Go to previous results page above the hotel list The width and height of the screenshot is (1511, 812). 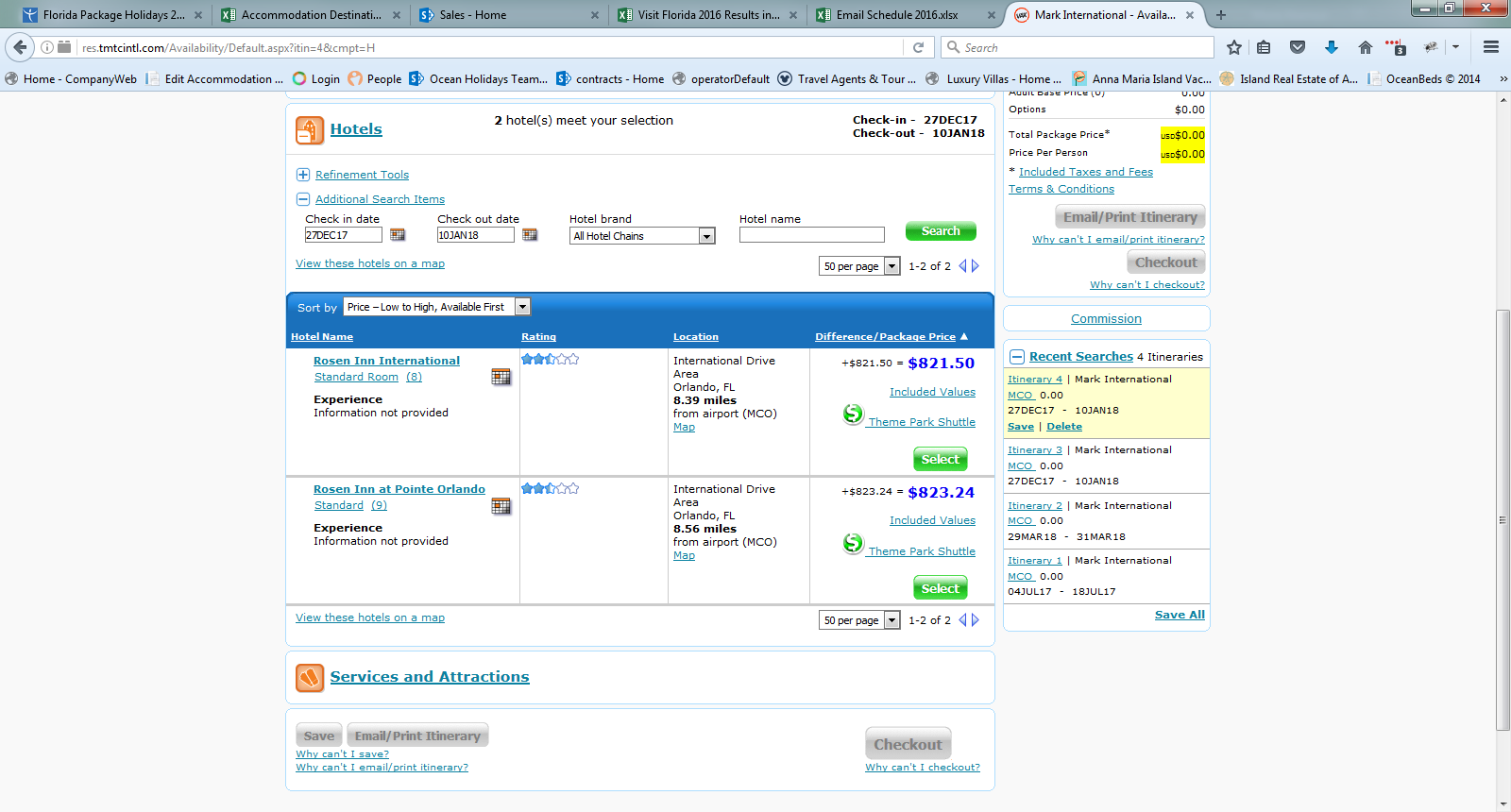click(x=962, y=266)
